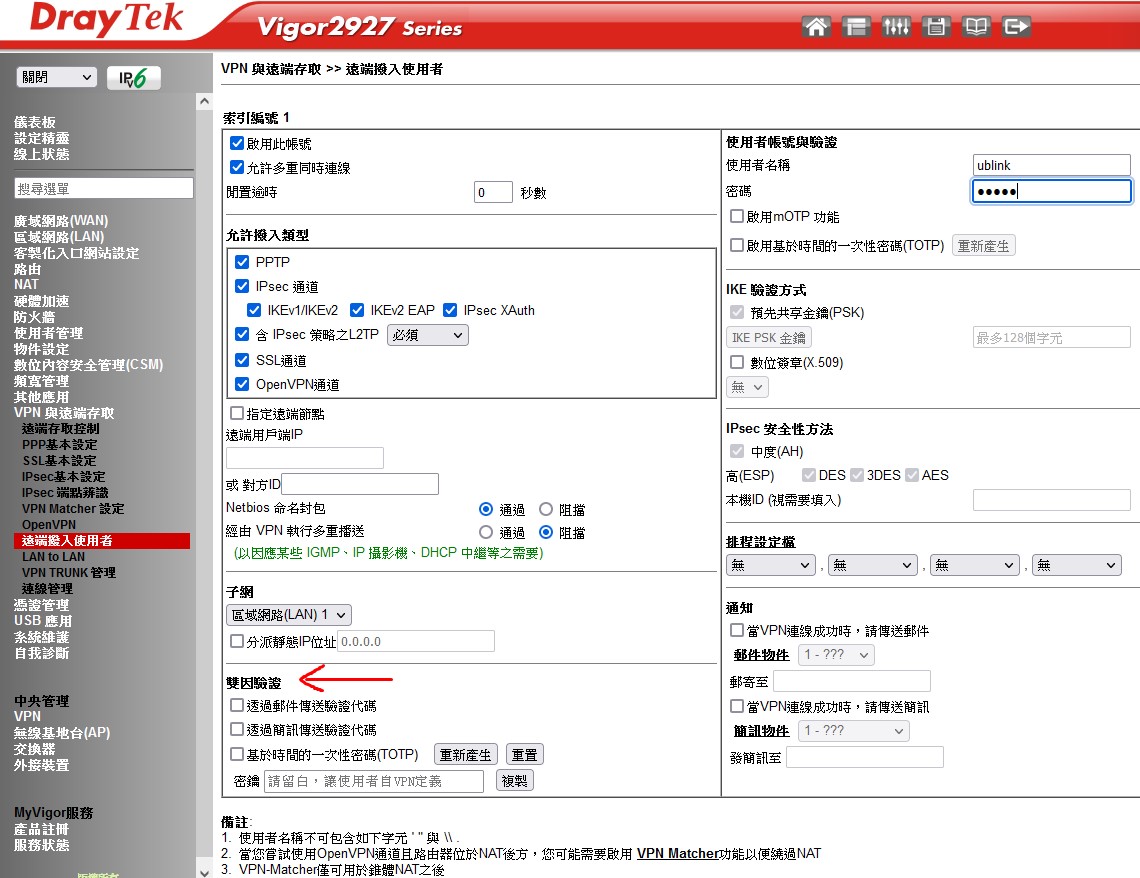Screen dimensions: 1140x878
Task: Click the 重置 button
Action: [x=524, y=755]
